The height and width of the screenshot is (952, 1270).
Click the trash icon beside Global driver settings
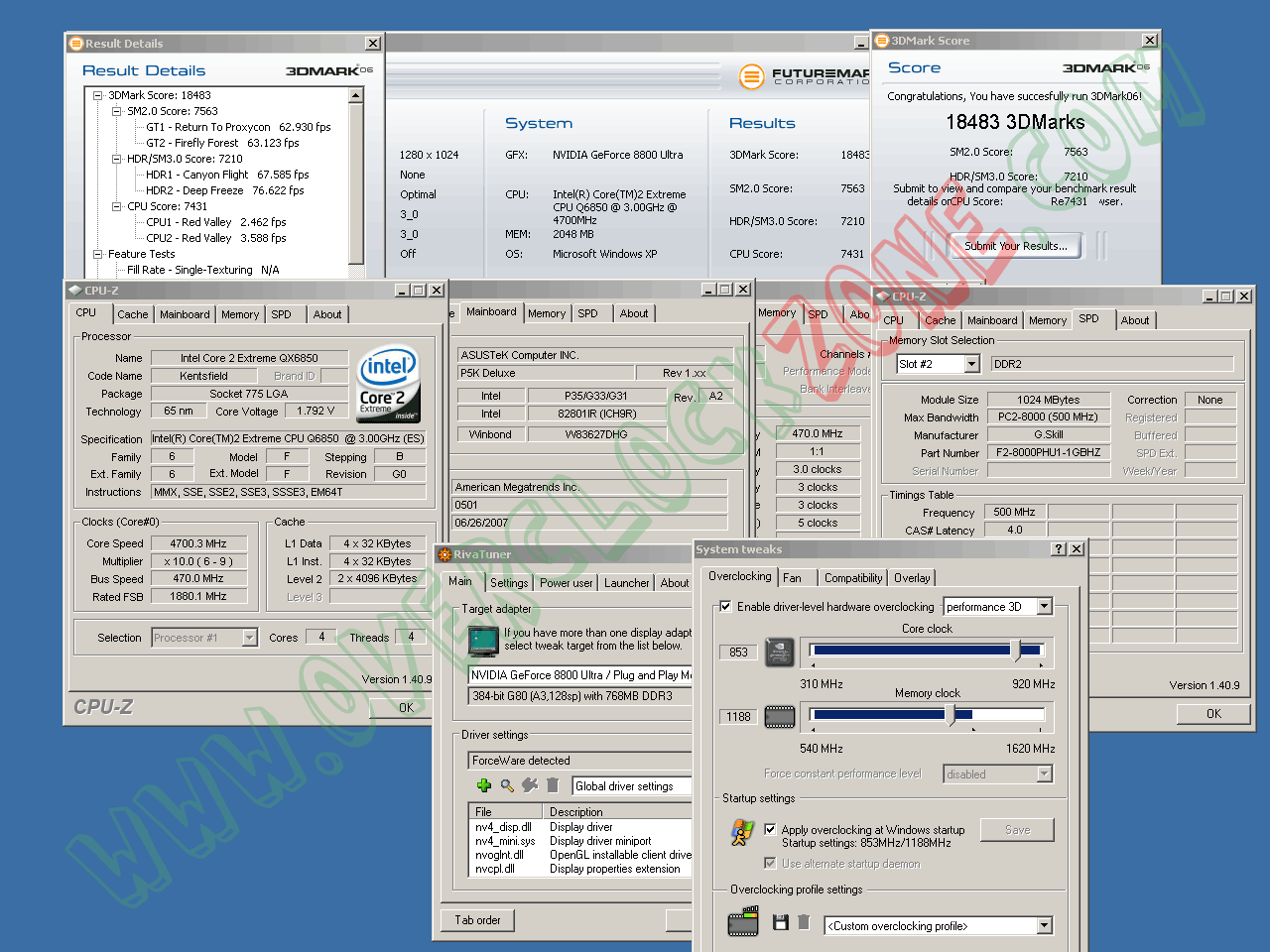click(x=553, y=785)
